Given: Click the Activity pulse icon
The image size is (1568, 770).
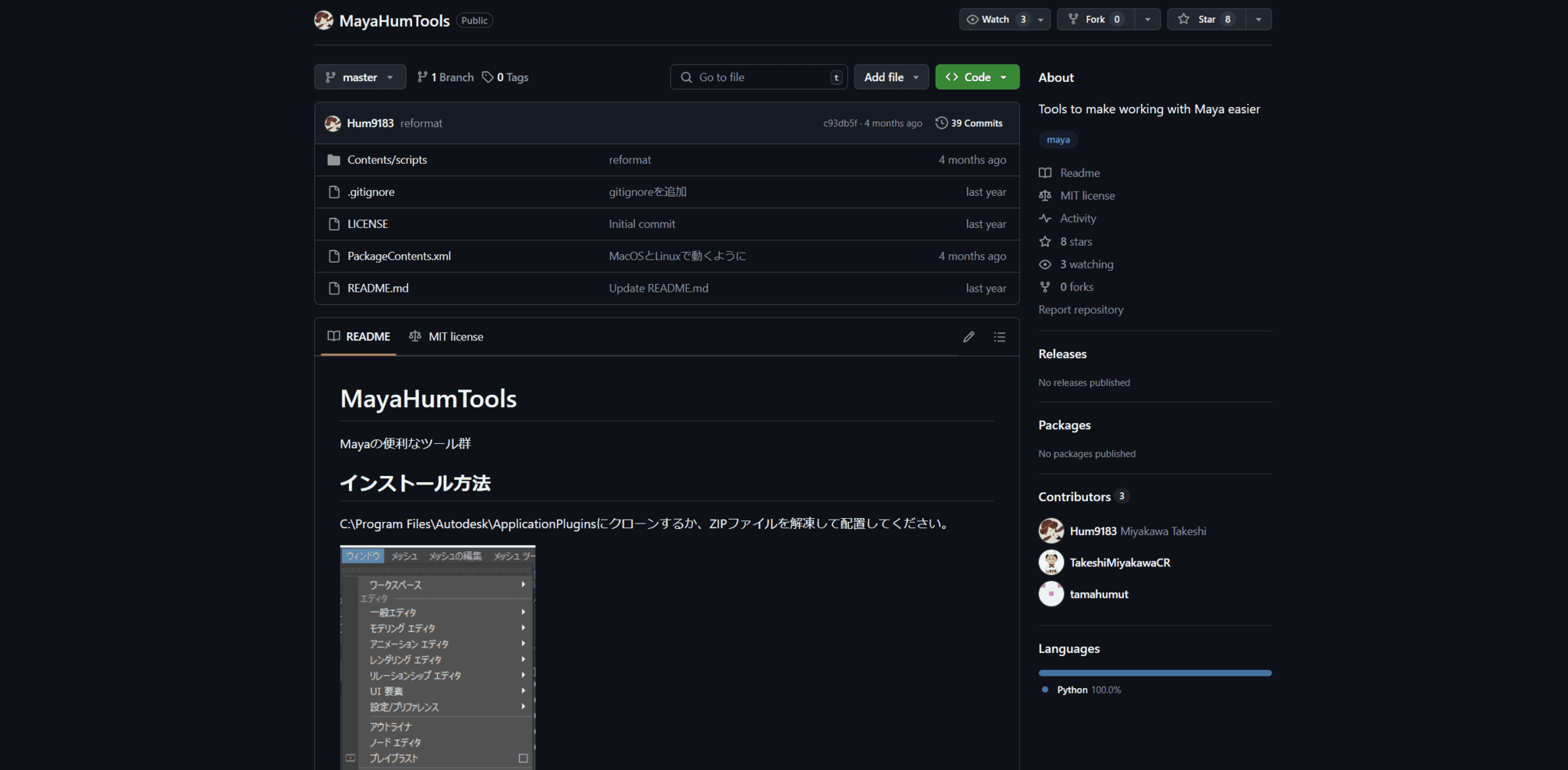Looking at the screenshot, I should point(1045,219).
